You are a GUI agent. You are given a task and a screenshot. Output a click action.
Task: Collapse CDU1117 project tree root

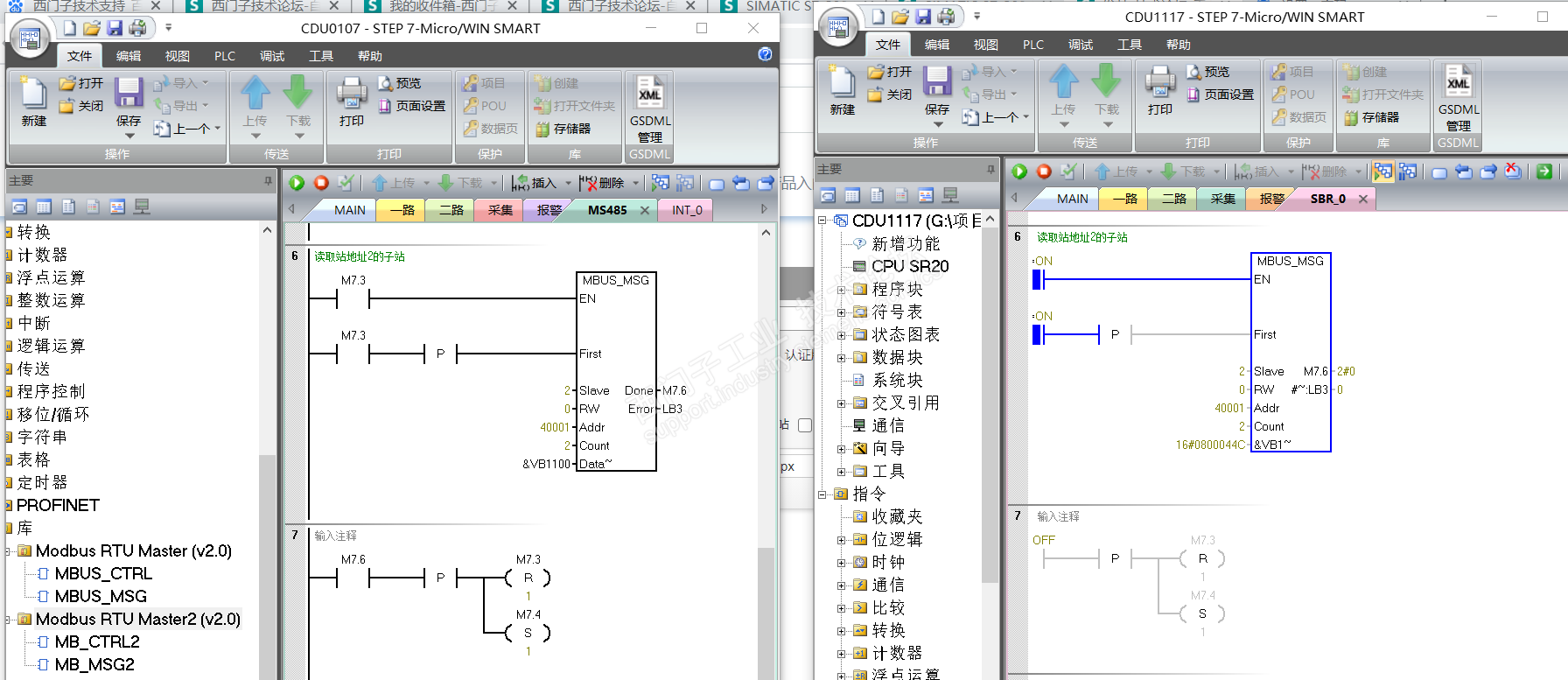pyautogui.click(x=822, y=221)
